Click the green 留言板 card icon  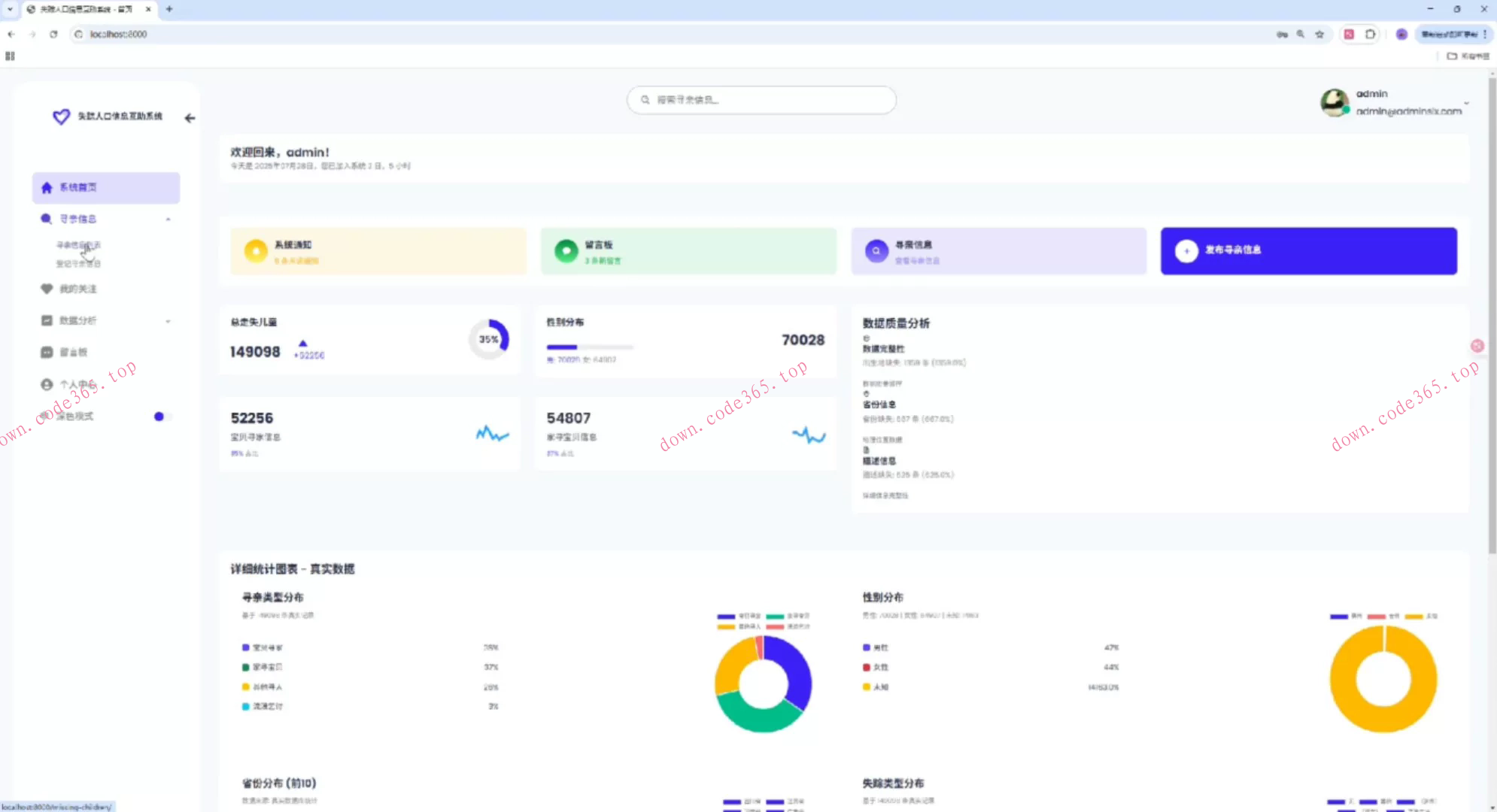(x=566, y=251)
